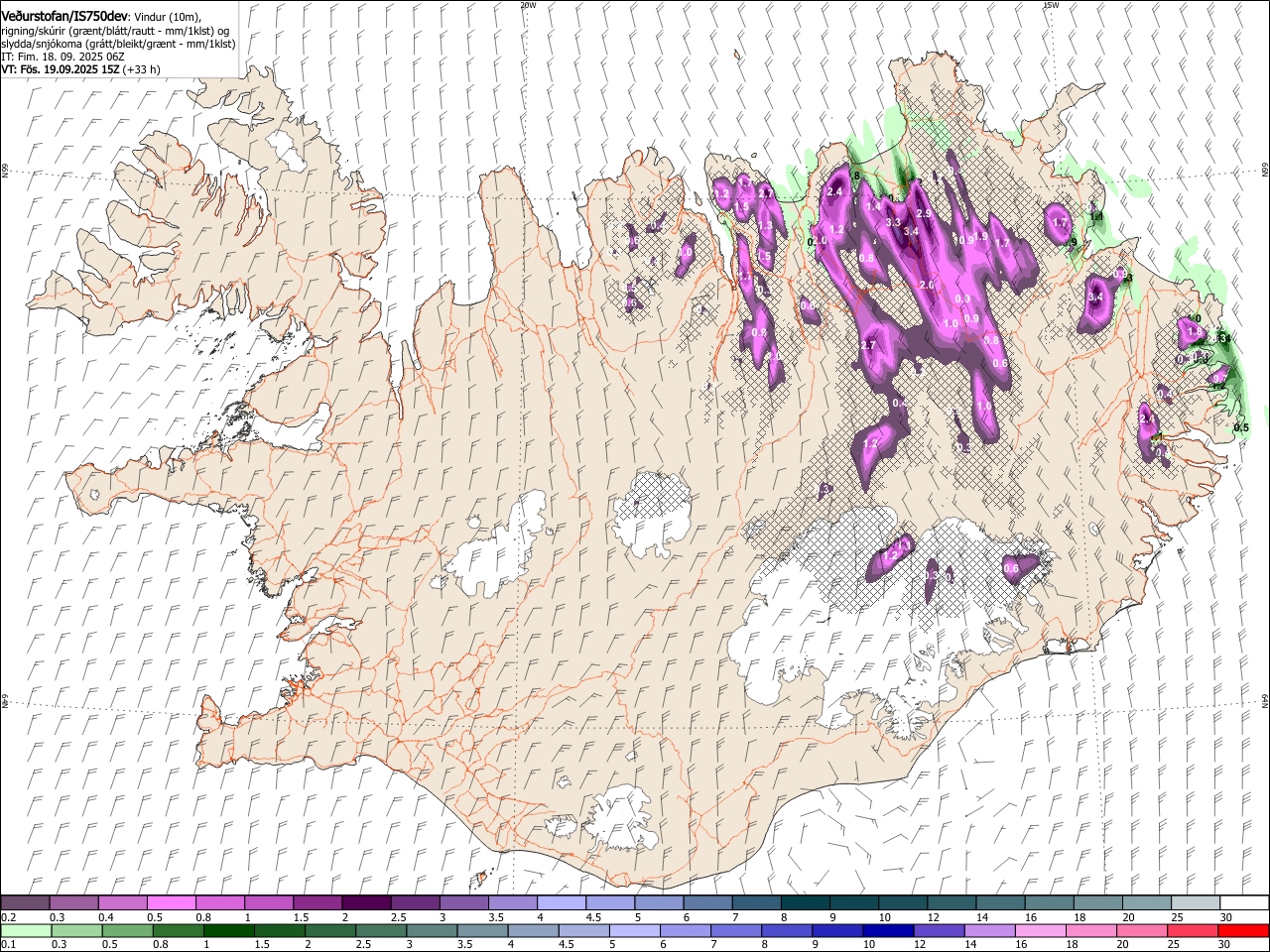Click upper legend swatch starting at 0.8
The height and width of the screenshot is (952, 1270).
click(220, 902)
